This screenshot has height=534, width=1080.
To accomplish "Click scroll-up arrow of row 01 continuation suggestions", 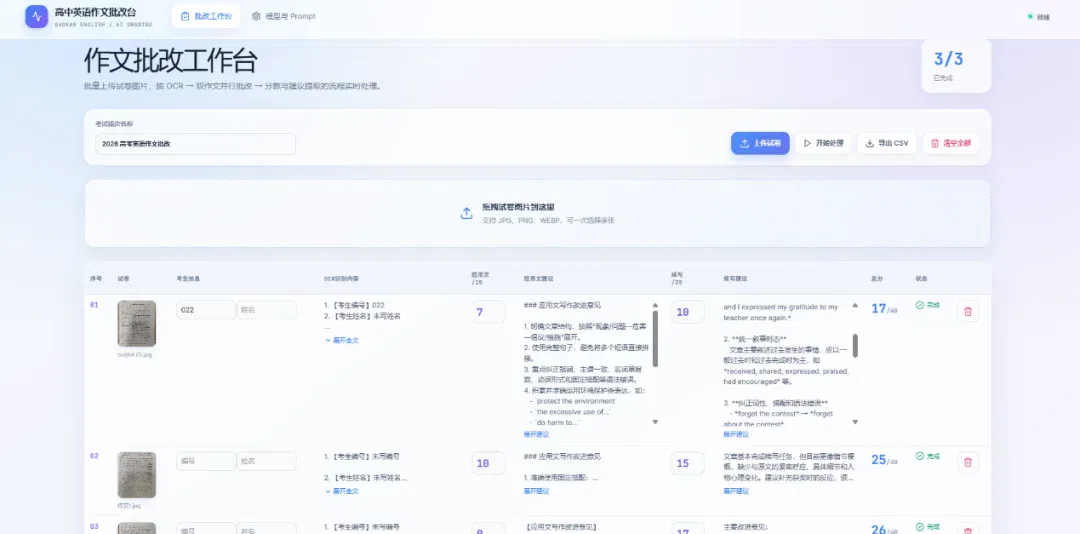I will [x=855, y=305].
